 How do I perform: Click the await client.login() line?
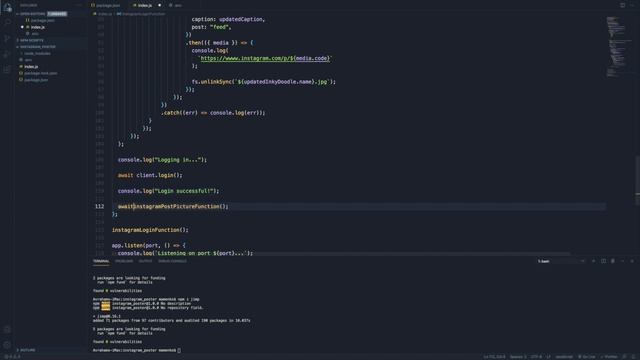click(x=150, y=176)
